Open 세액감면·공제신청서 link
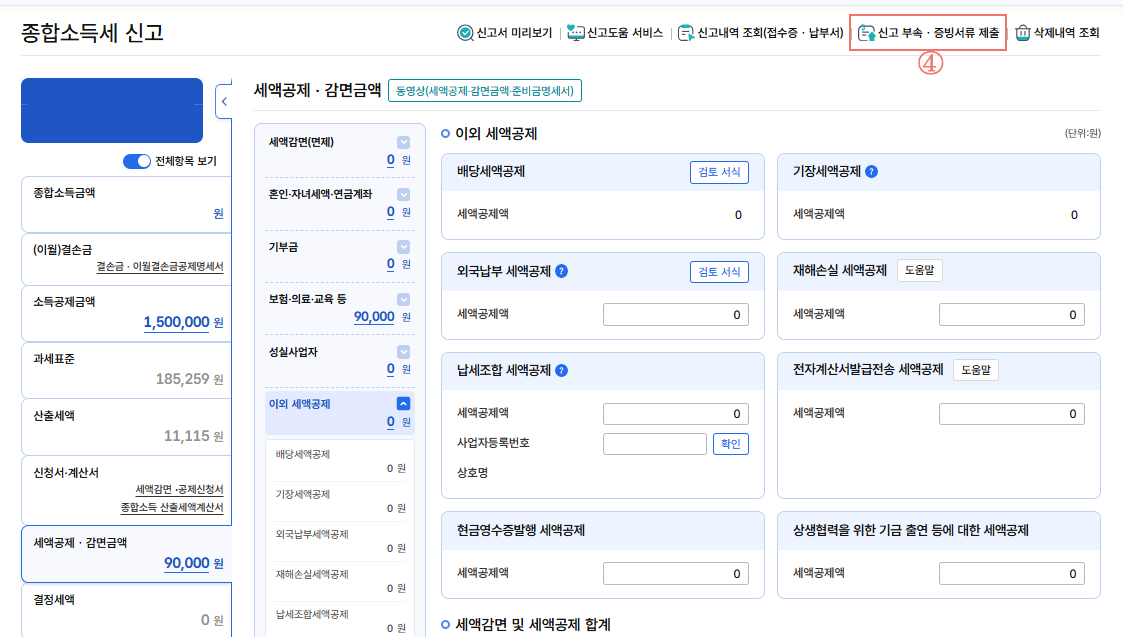 (179, 489)
